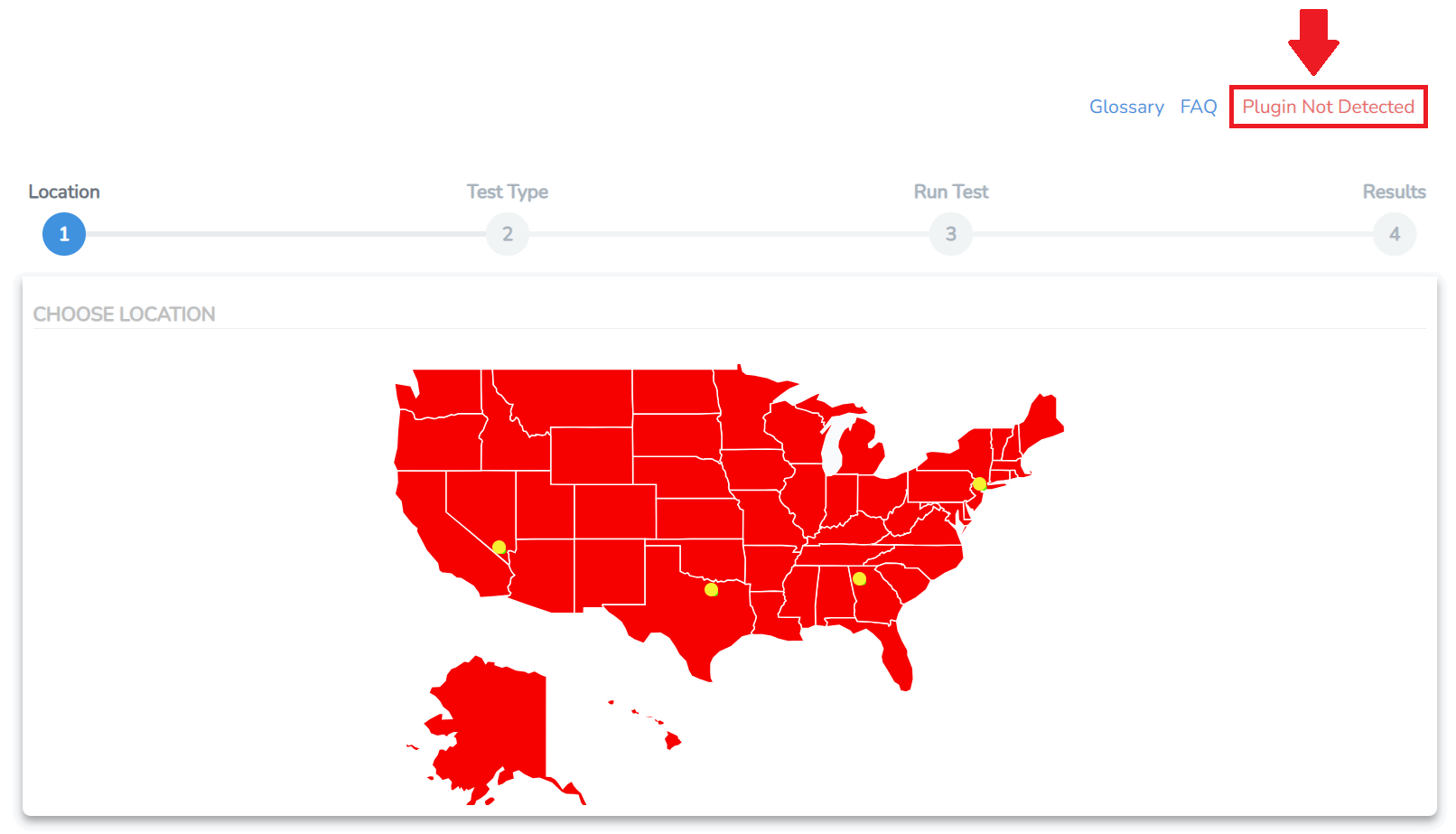Screen dimensions: 1456x834
Task: Click step 1 circle for Location
Action: [64, 234]
